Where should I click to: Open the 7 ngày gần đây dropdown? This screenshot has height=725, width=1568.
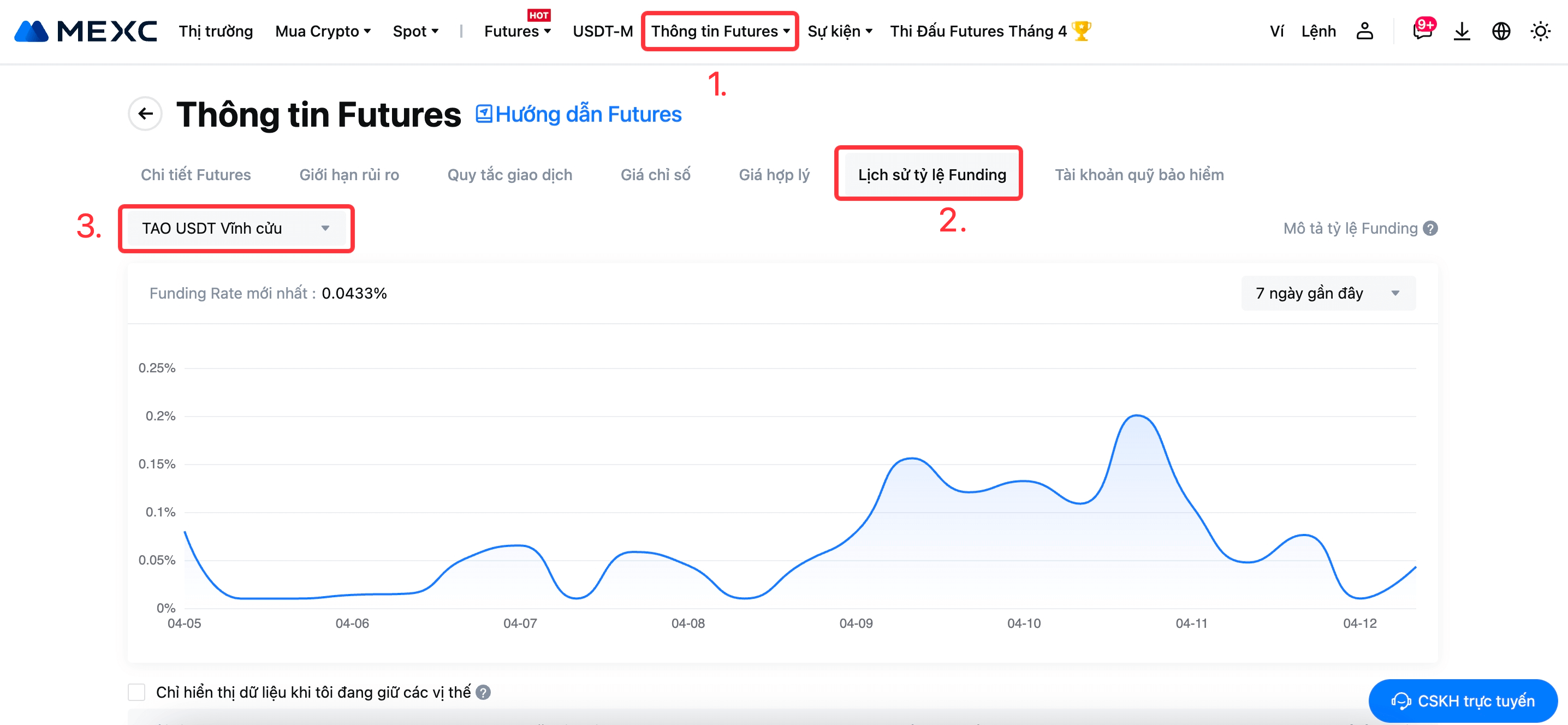coord(1328,293)
